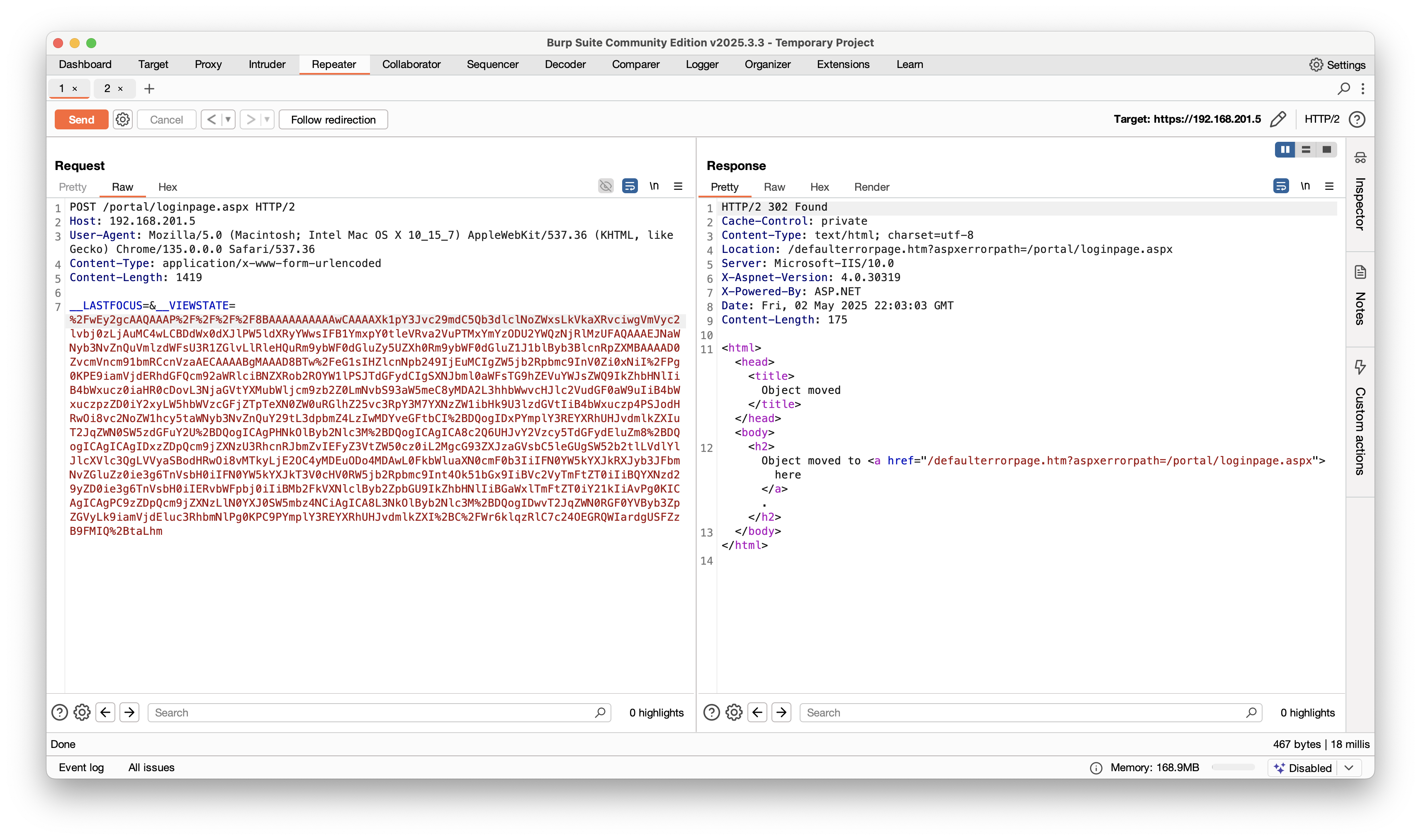Screen dimensions: 1421x840
Task: Switch to Proxy tab
Action: [x=208, y=65]
